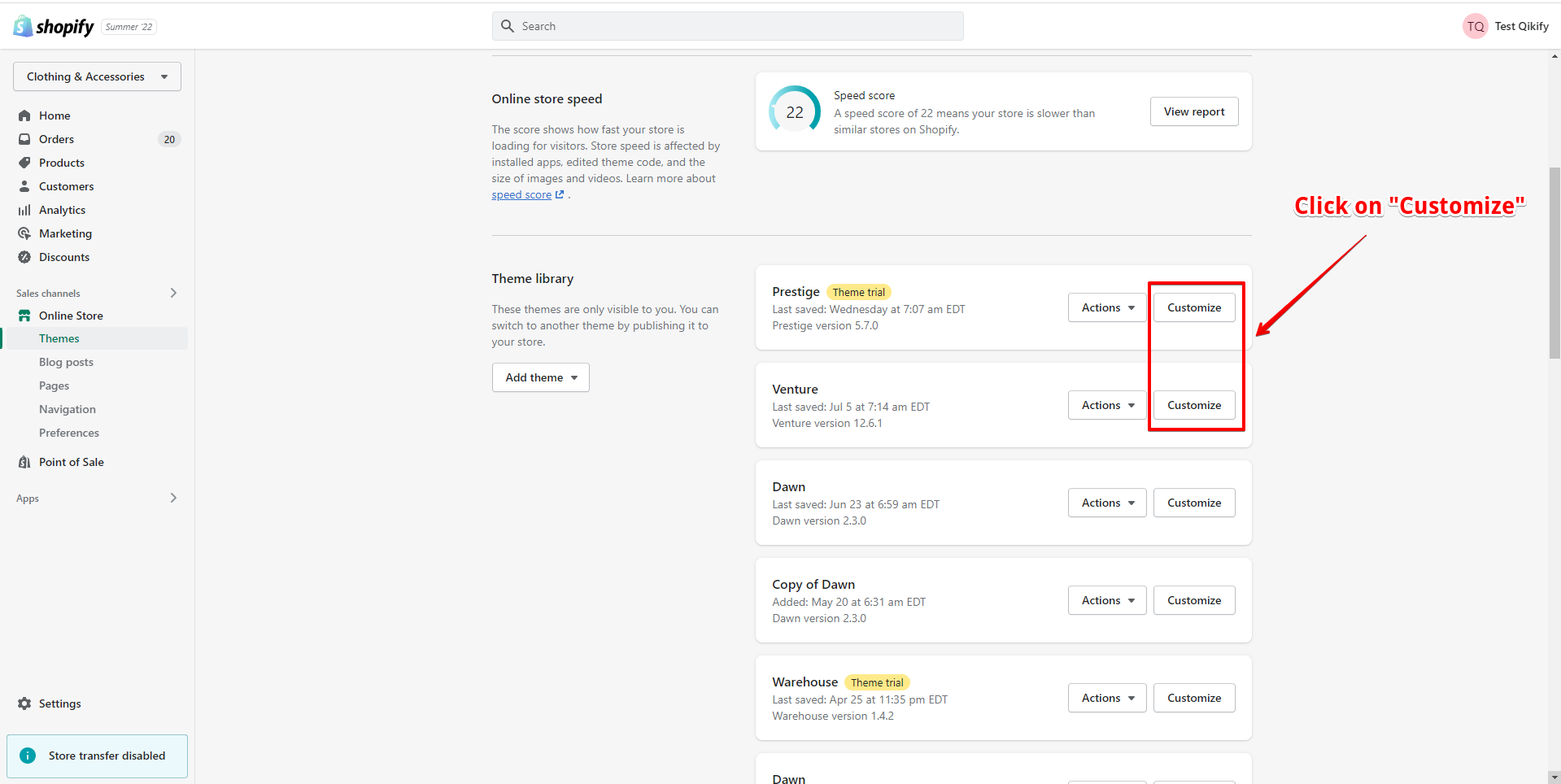Open Actions dropdown for Copy of Dawn
Image resolution: width=1561 pixels, height=784 pixels.
click(x=1107, y=600)
